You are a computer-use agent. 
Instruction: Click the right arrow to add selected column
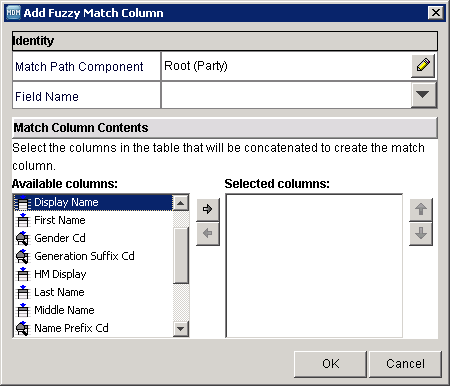208,209
